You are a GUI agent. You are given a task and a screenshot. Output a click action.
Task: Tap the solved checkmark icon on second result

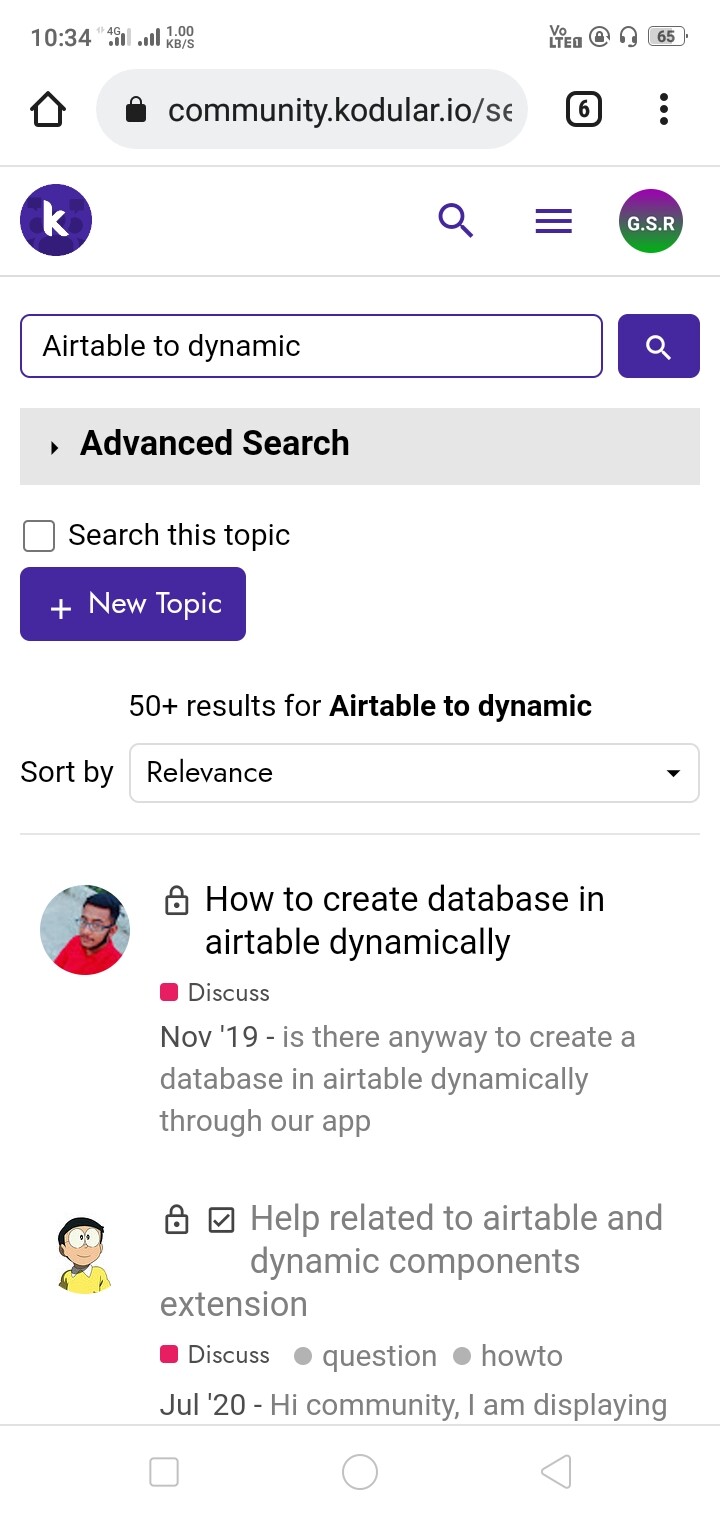click(x=221, y=1220)
